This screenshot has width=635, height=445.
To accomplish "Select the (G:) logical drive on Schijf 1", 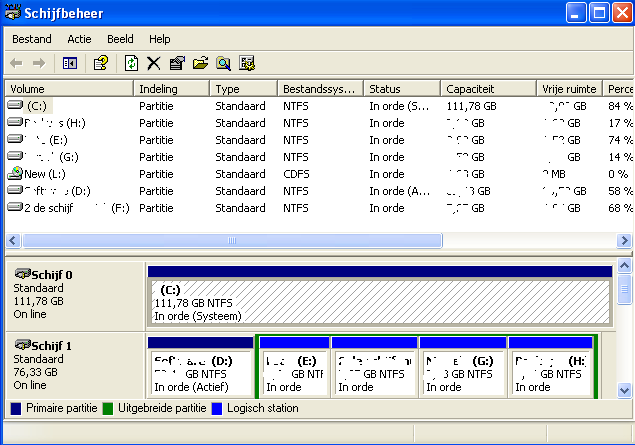I will pyautogui.click(x=463, y=367).
